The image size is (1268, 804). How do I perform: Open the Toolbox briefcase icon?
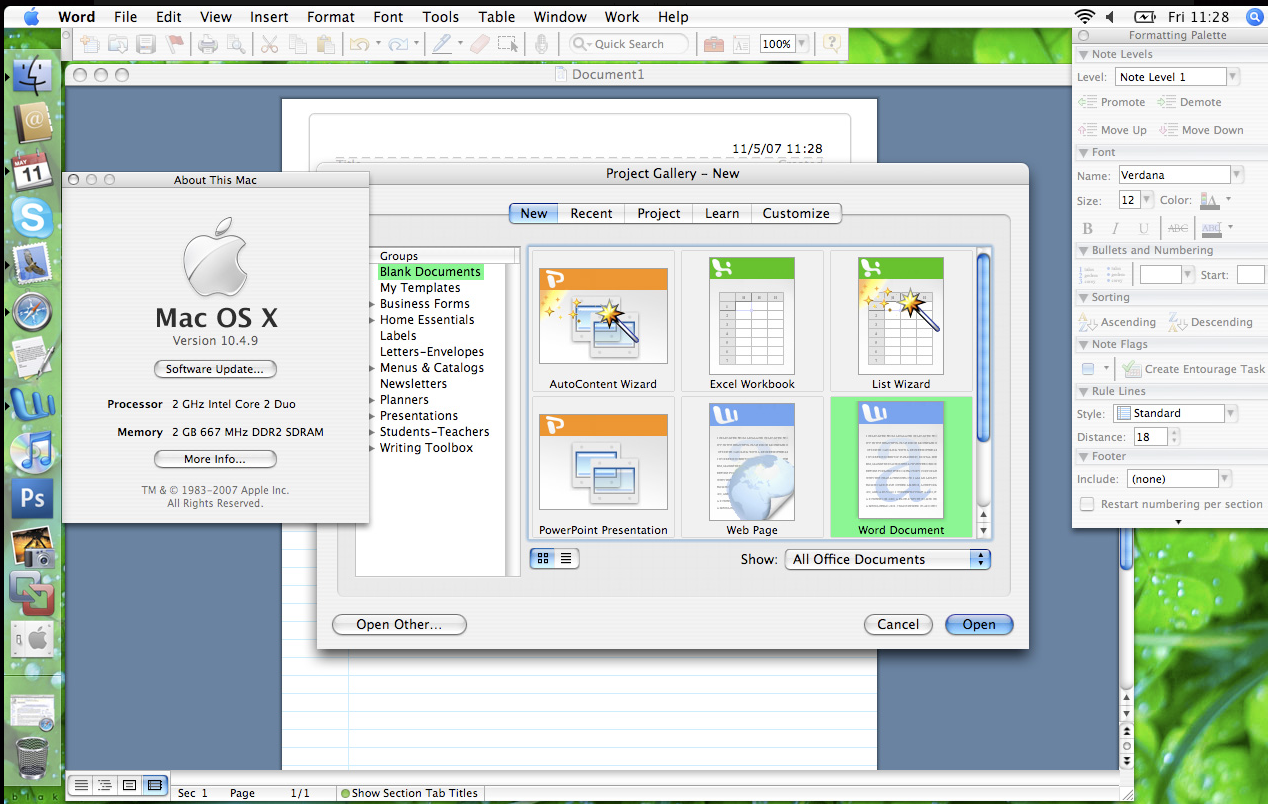[713, 44]
